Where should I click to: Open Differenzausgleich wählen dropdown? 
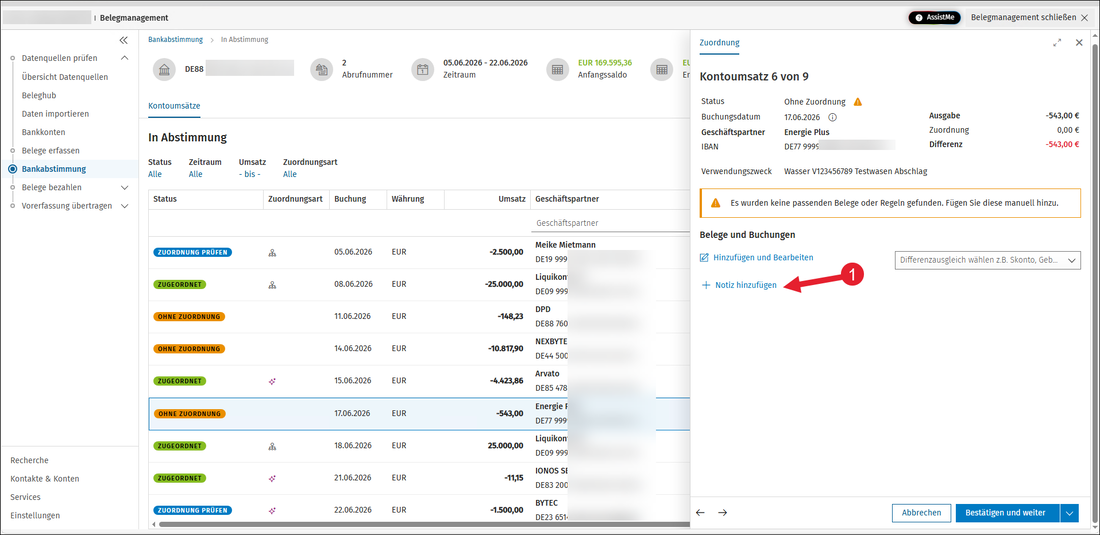tap(988, 260)
